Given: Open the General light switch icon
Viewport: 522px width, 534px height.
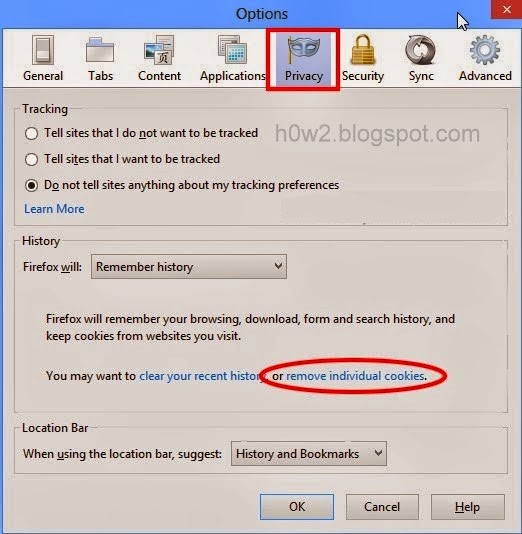Looking at the screenshot, I should coord(43,50).
